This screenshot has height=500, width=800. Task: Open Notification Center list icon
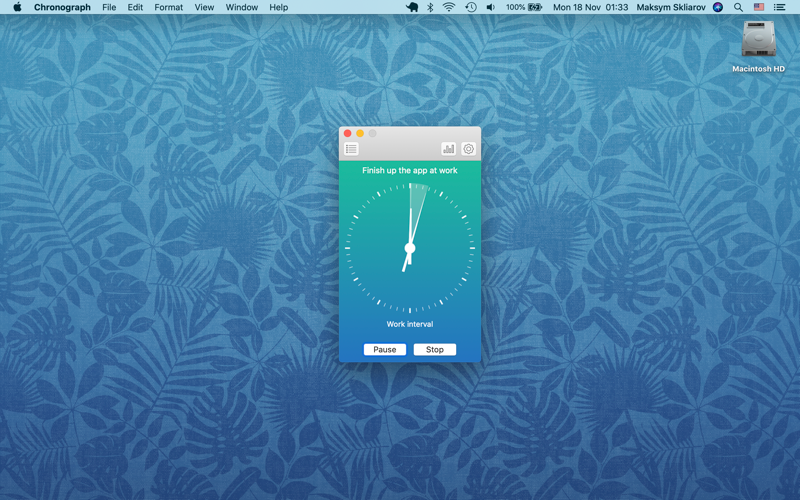pyautogui.click(x=780, y=7)
